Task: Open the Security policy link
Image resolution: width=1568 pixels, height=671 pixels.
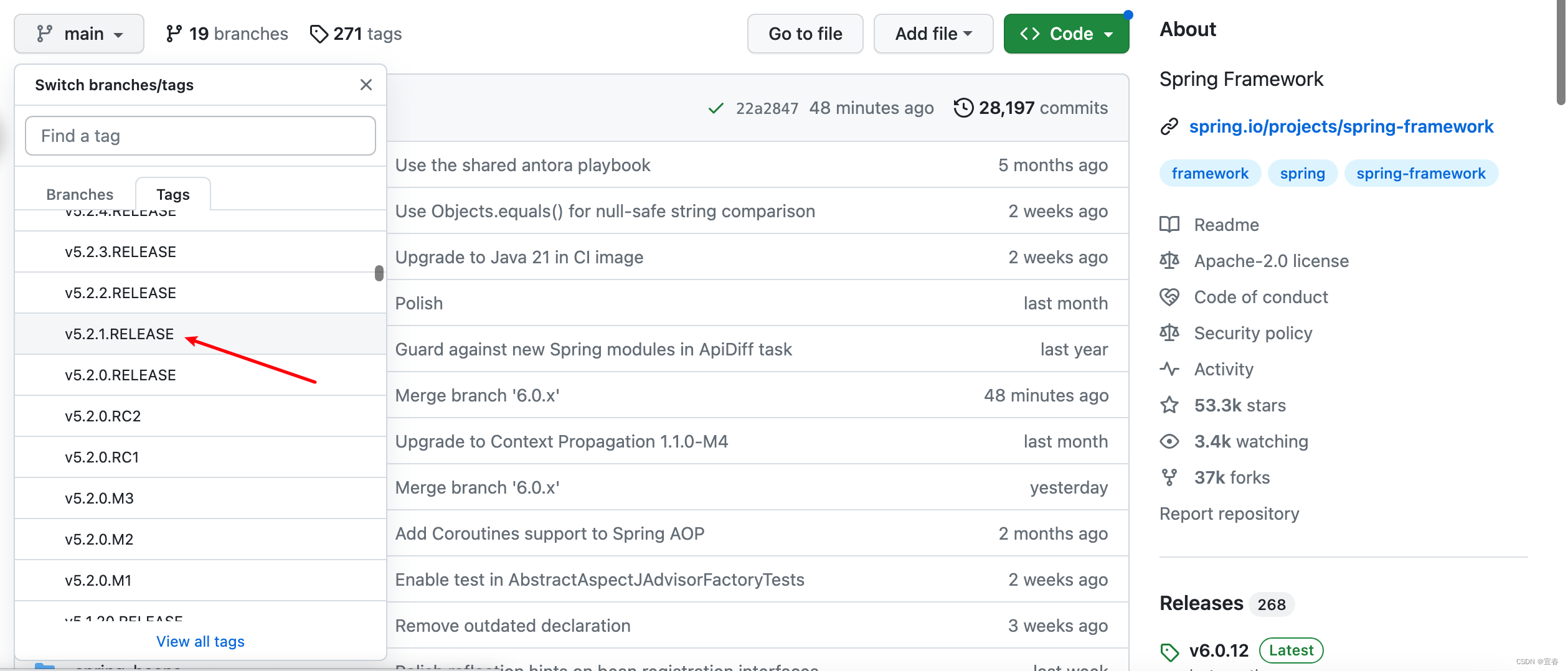Action: click(1253, 333)
